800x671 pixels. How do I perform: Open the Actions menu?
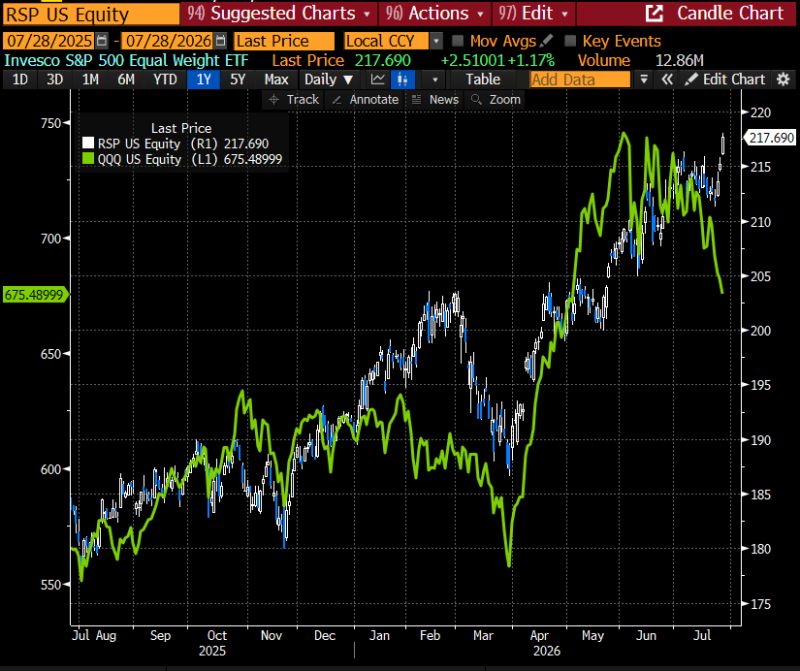[435, 13]
